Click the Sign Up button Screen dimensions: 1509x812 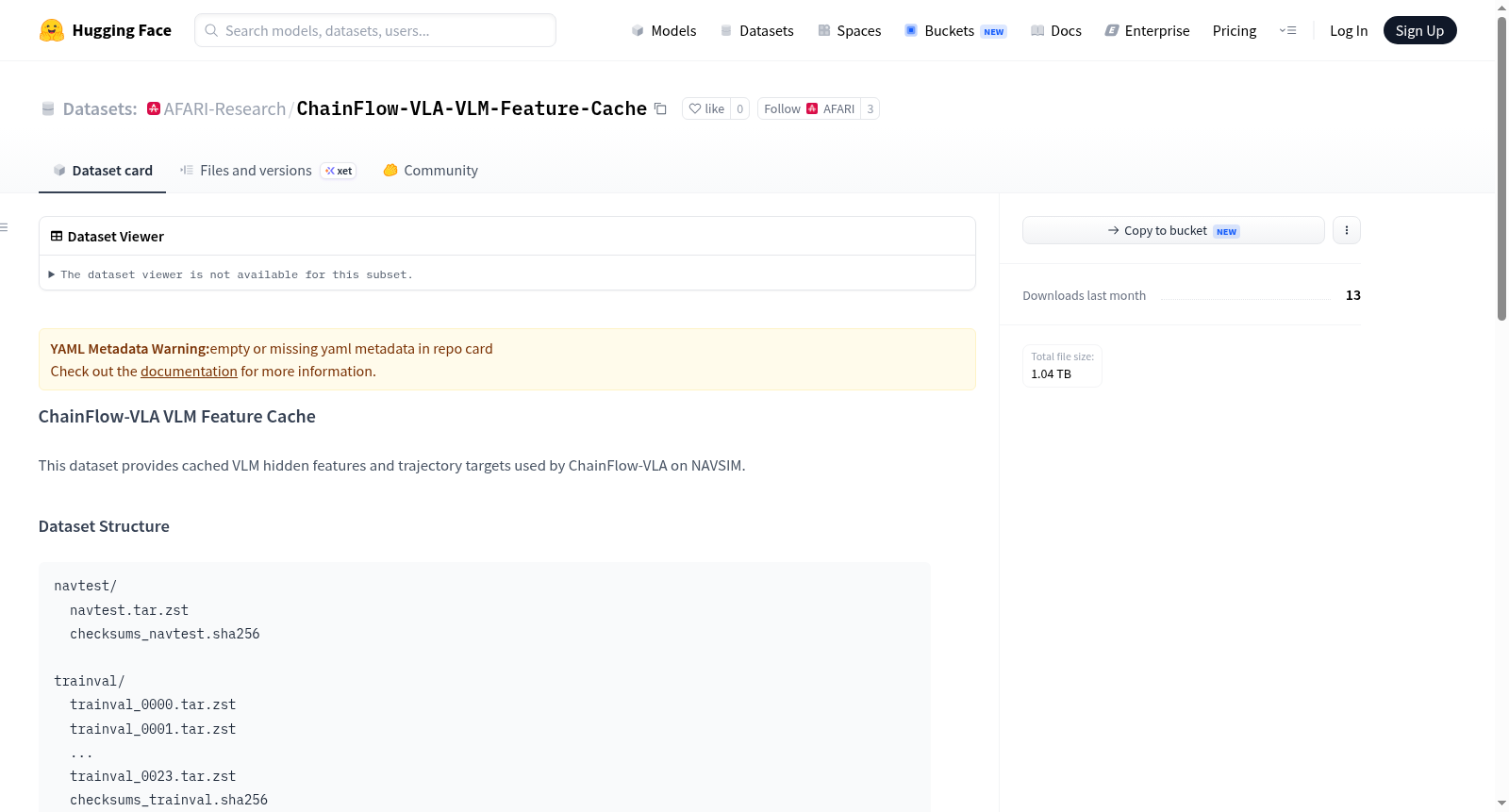[x=1419, y=30]
